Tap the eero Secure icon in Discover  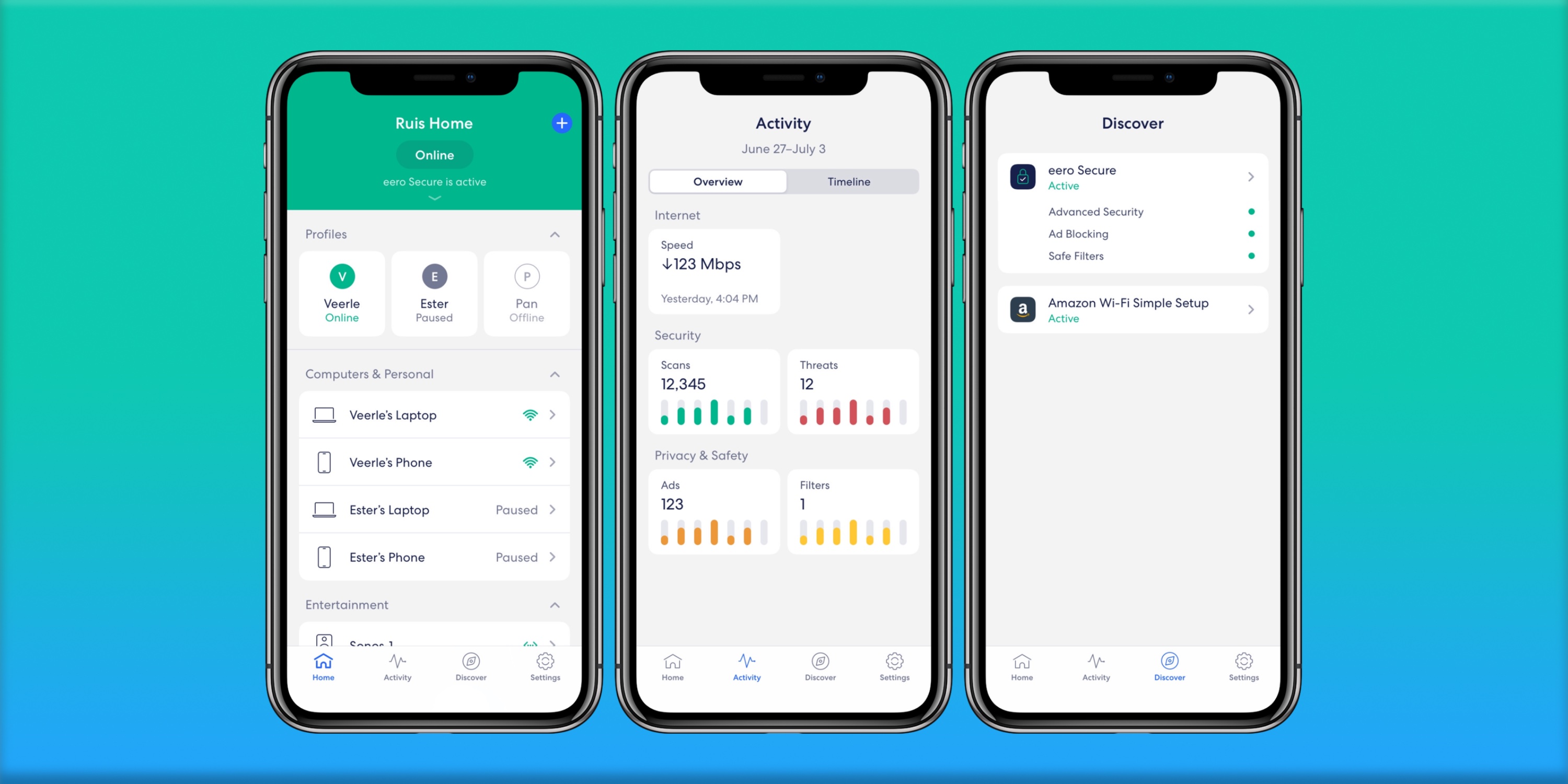pyautogui.click(x=1023, y=175)
